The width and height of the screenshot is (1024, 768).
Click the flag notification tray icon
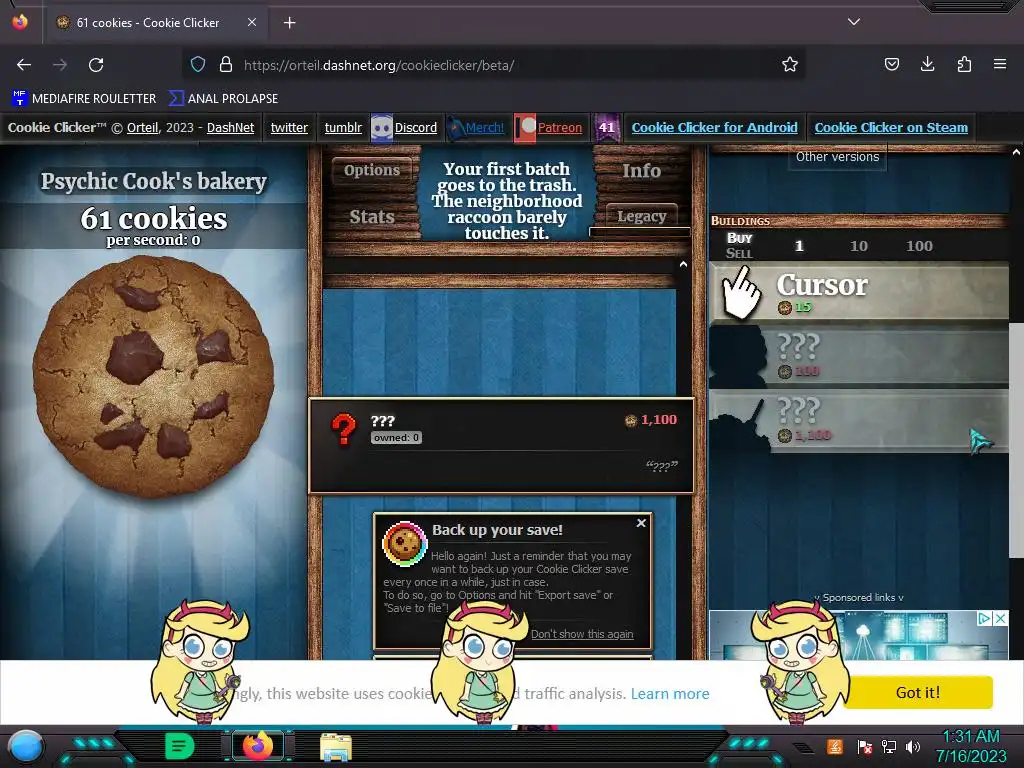865,746
